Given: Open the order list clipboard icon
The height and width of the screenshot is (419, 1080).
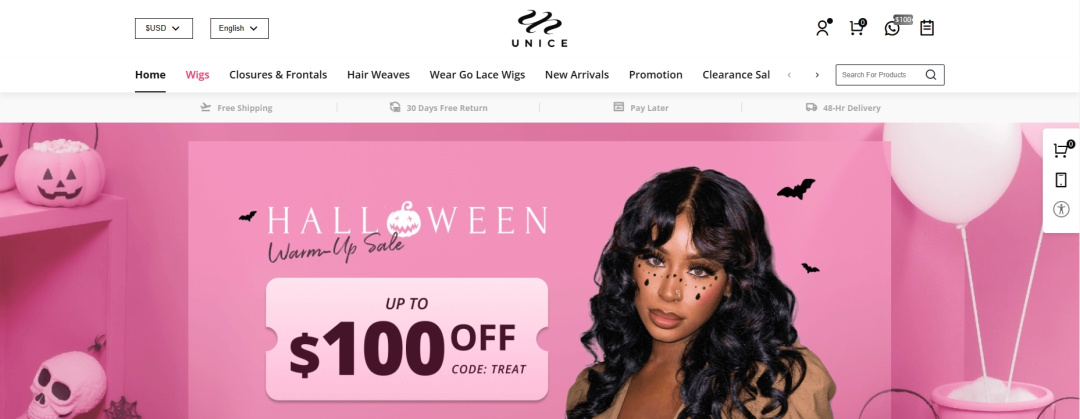Looking at the screenshot, I should pyautogui.click(x=927, y=28).
